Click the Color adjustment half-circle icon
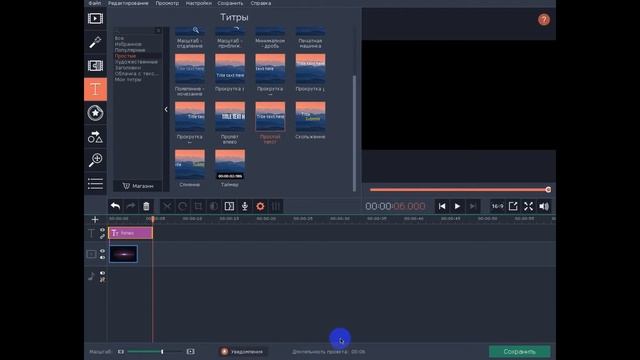The image size is (640, 360). [x=213, y=206]
